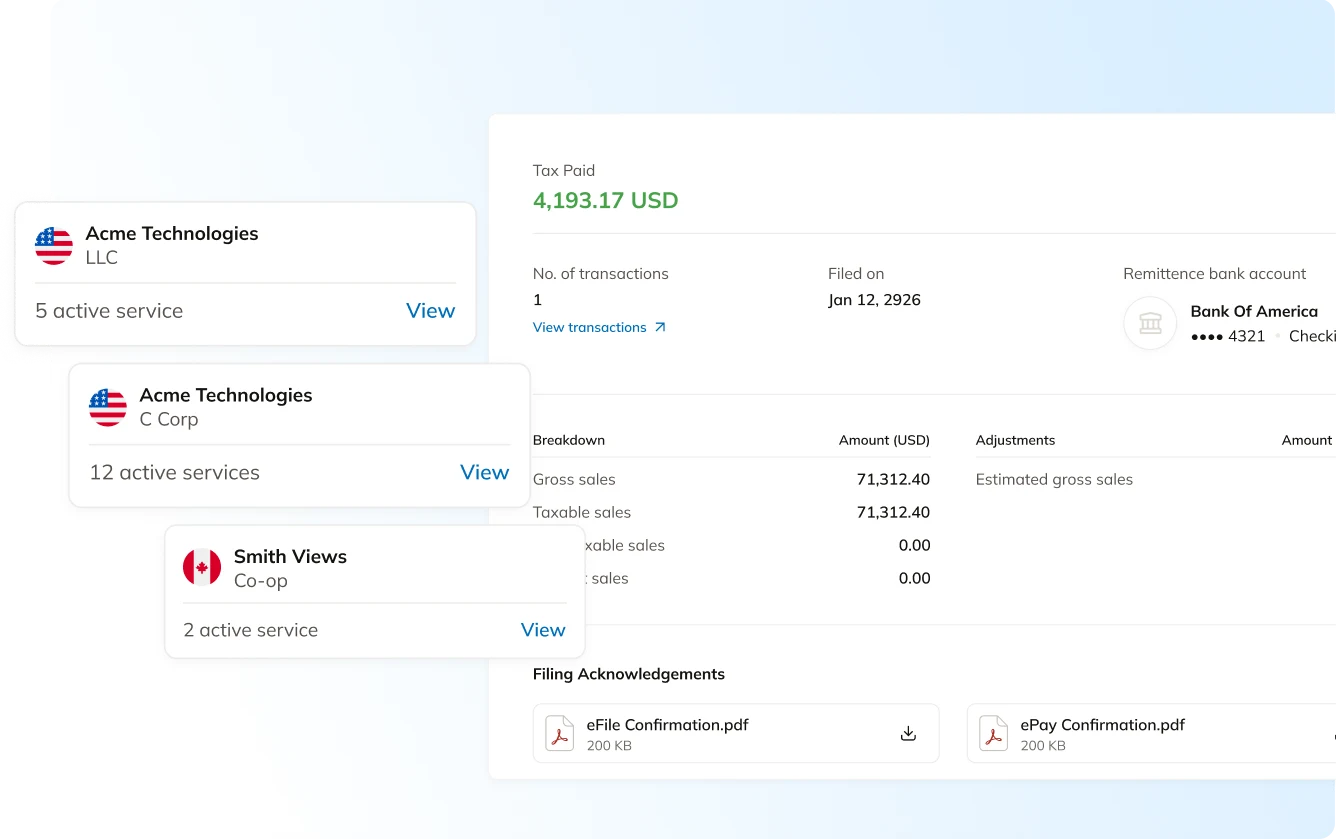This screenshot has width=1336, height=840.
Task: Select the Acme Technologies LLC card title
Action: pos(172,233)
